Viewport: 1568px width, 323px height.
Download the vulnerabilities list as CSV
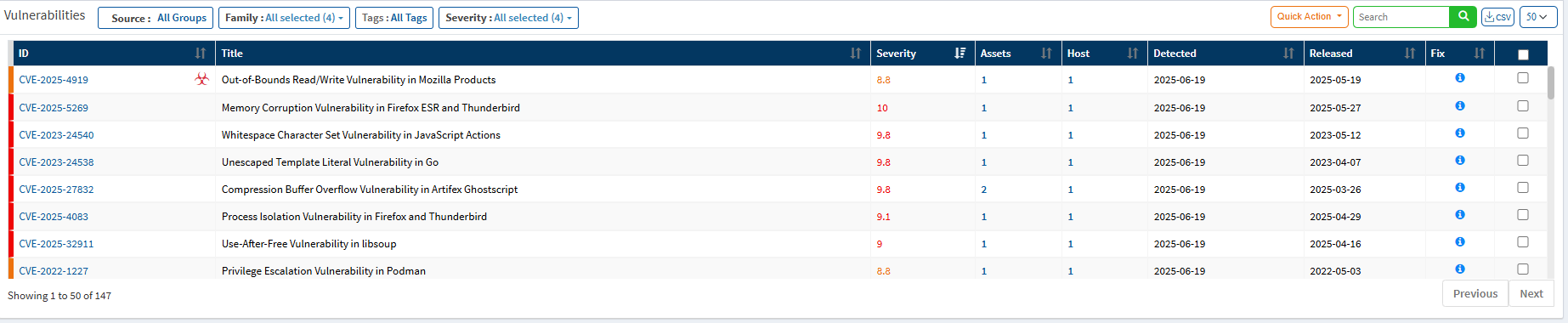1497,17
